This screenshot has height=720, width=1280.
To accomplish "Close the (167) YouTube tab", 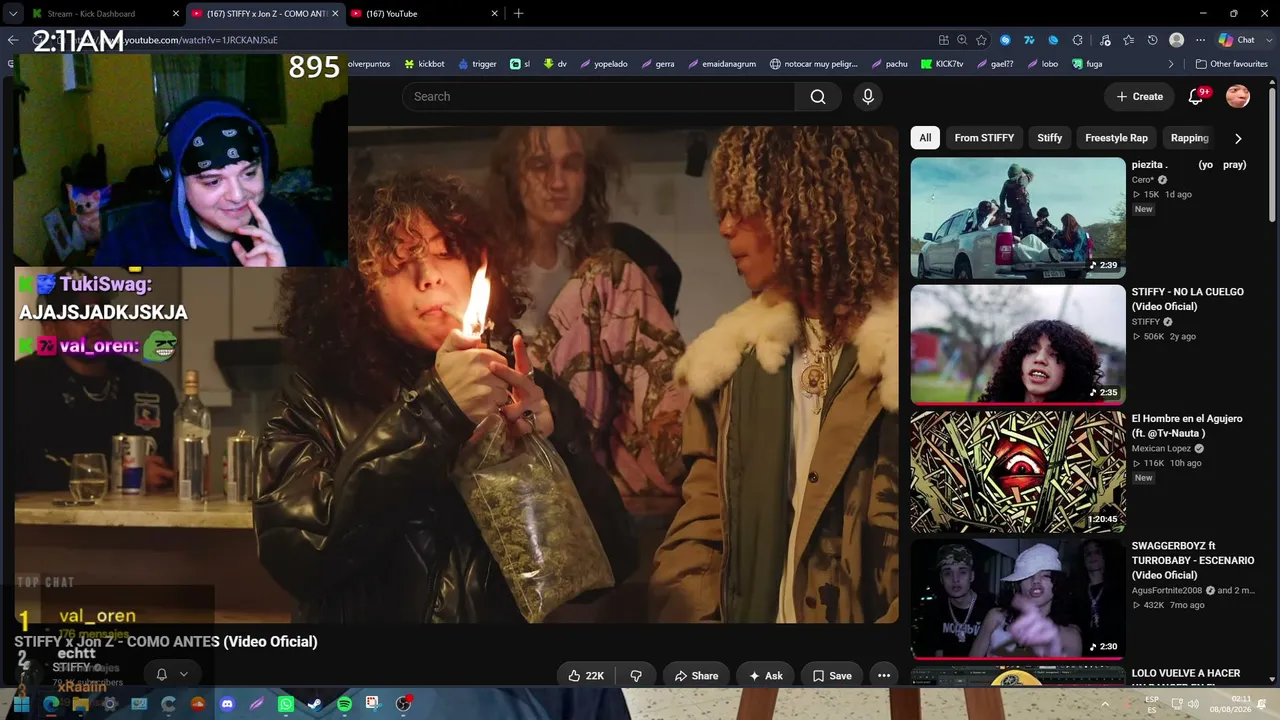I will click(494, 14).
